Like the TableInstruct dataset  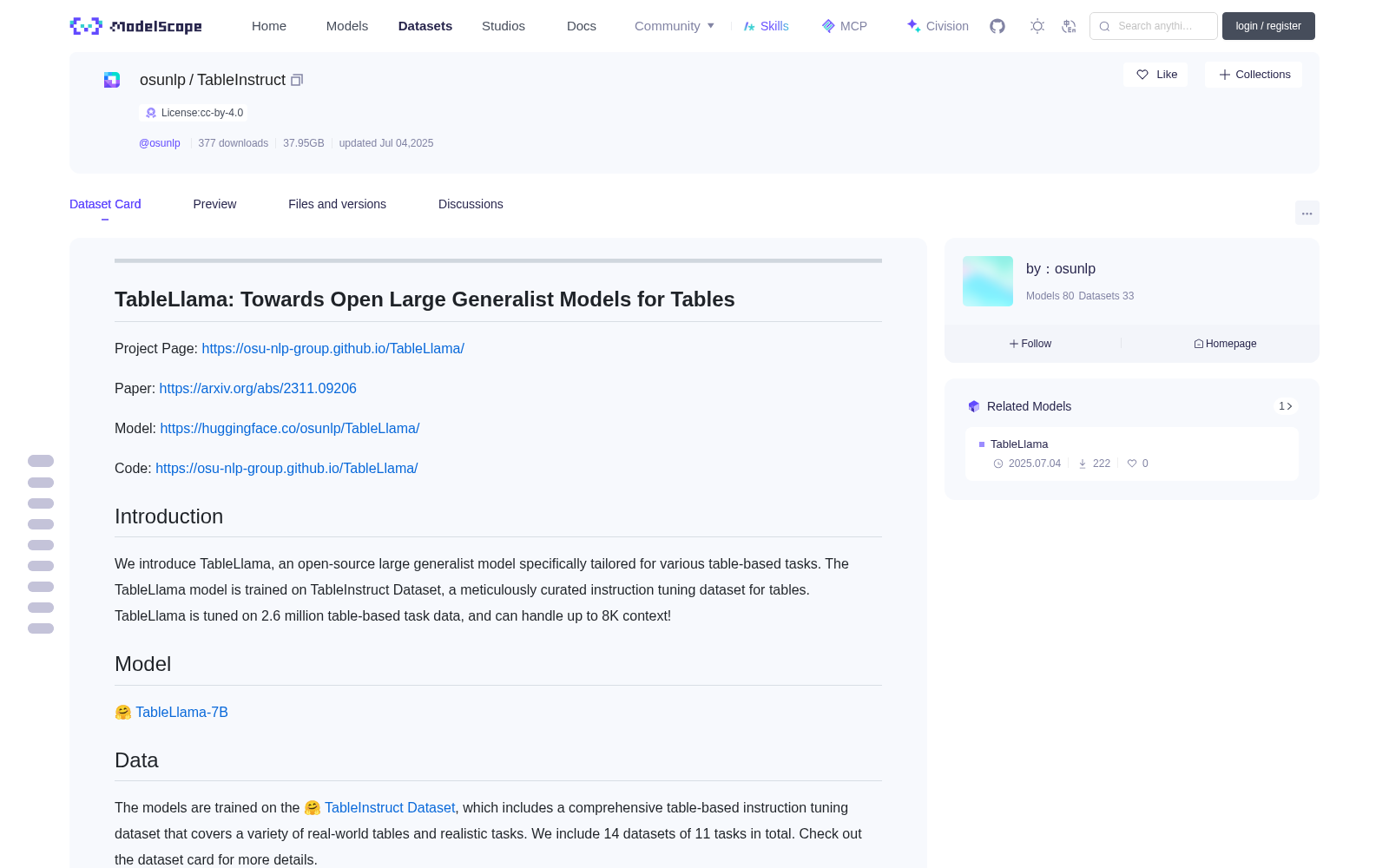1156,75
